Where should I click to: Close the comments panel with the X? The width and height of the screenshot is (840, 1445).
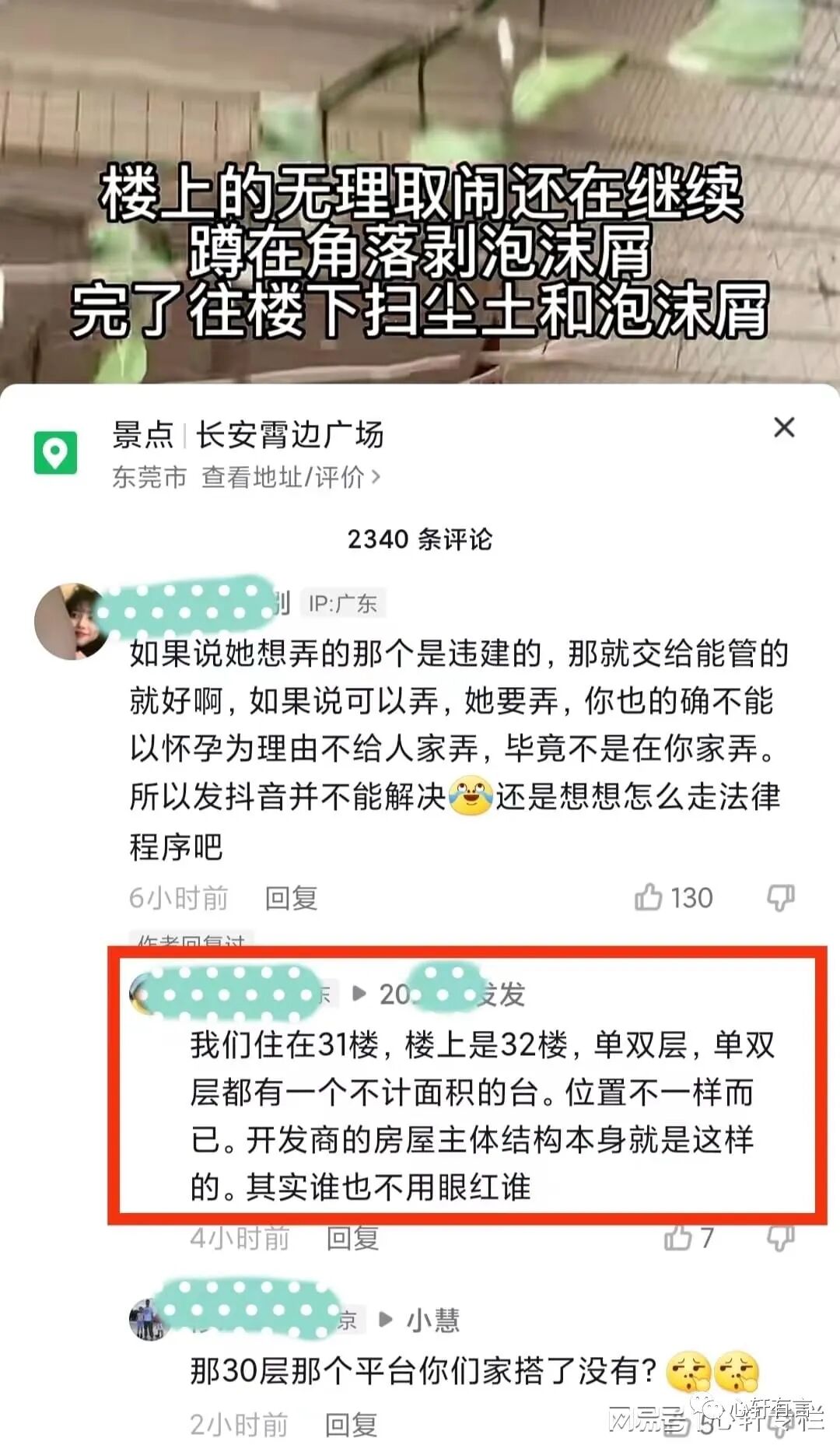point(784,427)
